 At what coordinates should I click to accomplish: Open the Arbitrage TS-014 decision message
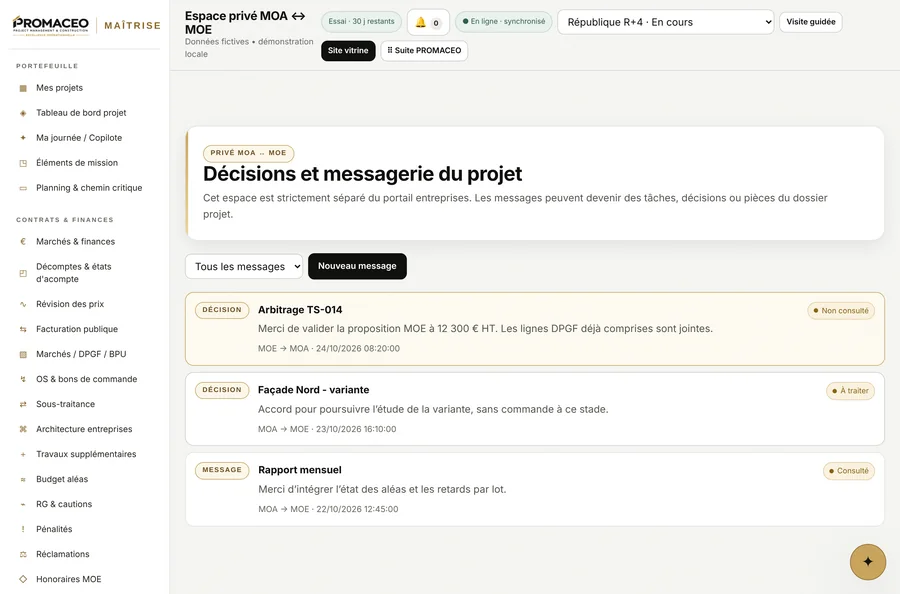point(534,329)
